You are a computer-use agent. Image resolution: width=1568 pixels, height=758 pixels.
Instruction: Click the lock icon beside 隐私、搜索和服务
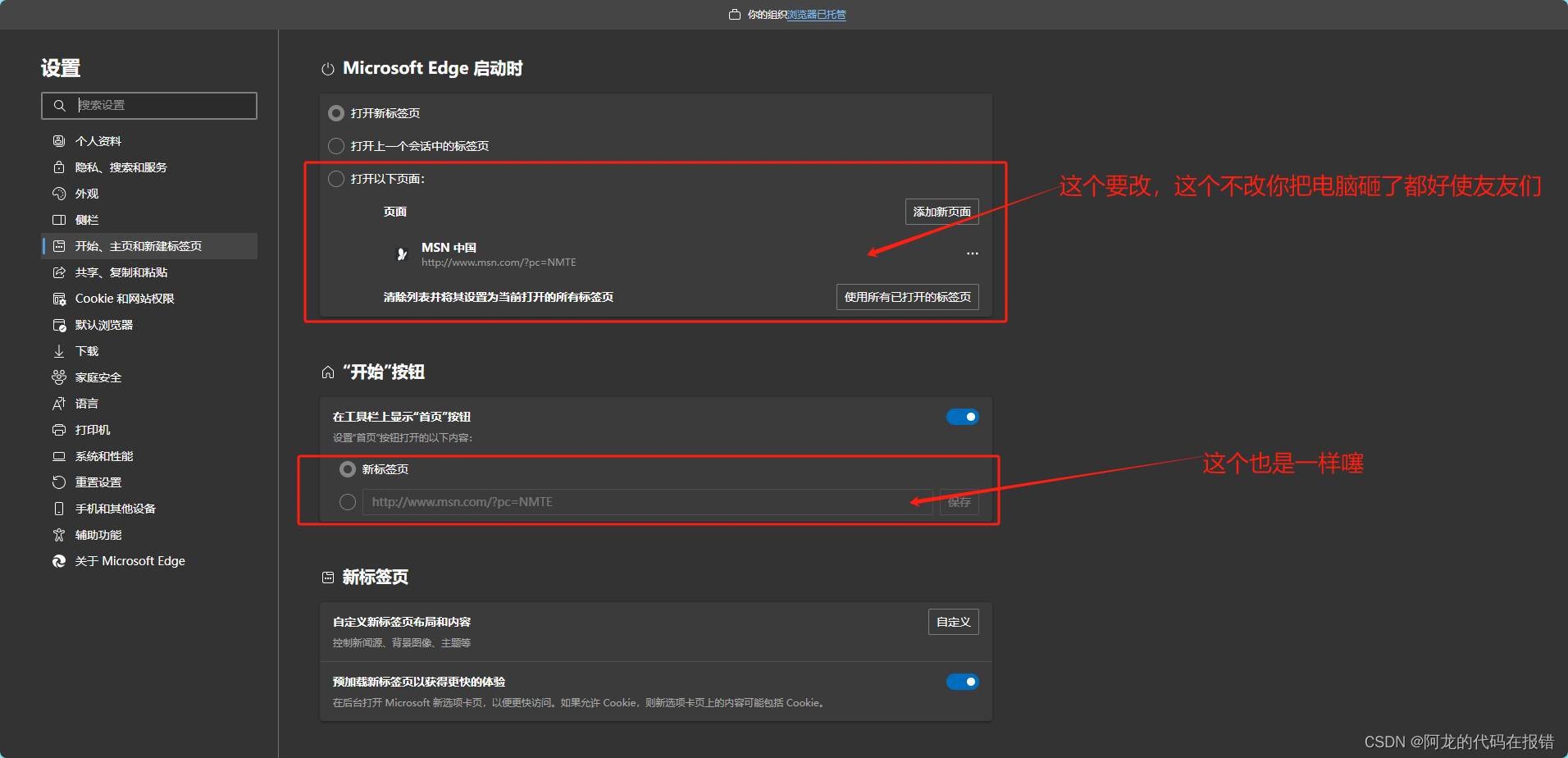[x=59, y=167]
